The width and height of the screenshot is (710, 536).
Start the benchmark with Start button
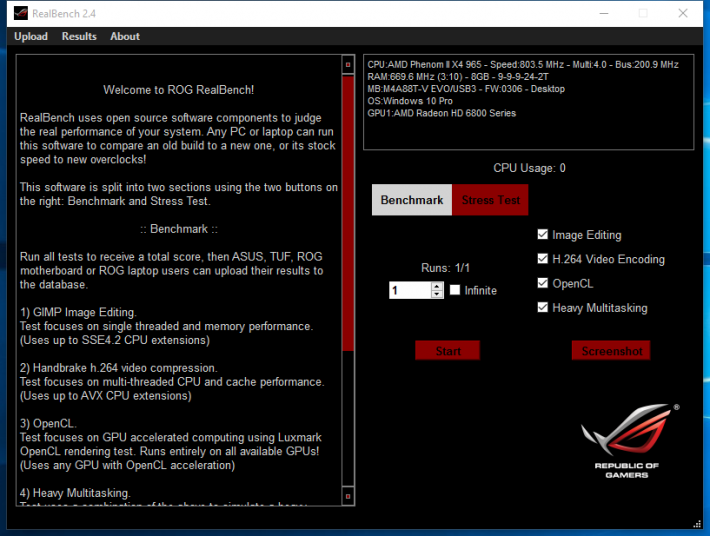447,350
